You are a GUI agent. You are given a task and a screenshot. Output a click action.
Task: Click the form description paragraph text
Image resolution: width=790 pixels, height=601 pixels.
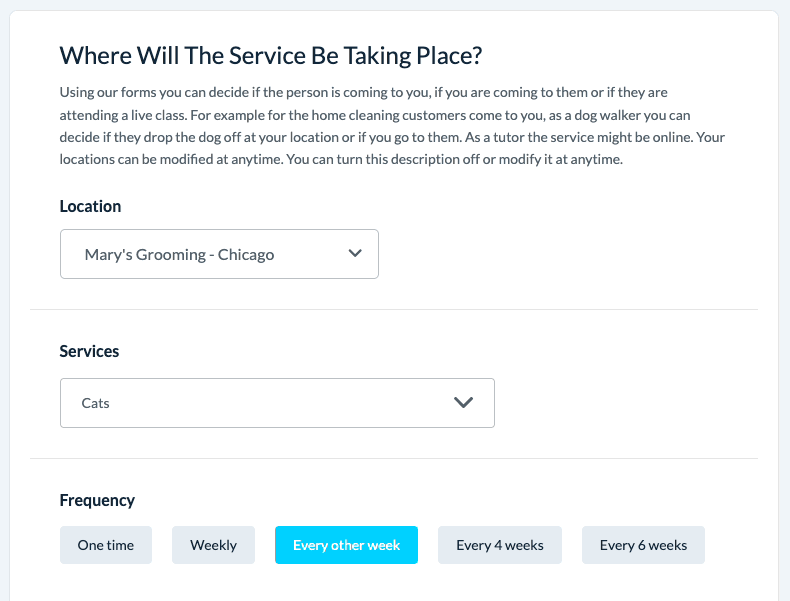coord(392,126)
